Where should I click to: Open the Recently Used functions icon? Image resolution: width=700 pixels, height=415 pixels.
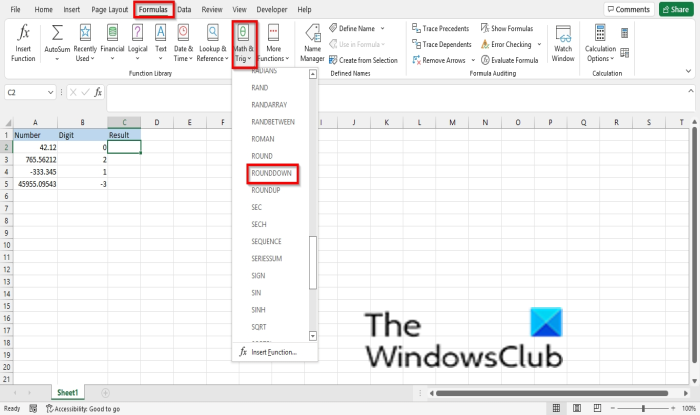point(85,33)
